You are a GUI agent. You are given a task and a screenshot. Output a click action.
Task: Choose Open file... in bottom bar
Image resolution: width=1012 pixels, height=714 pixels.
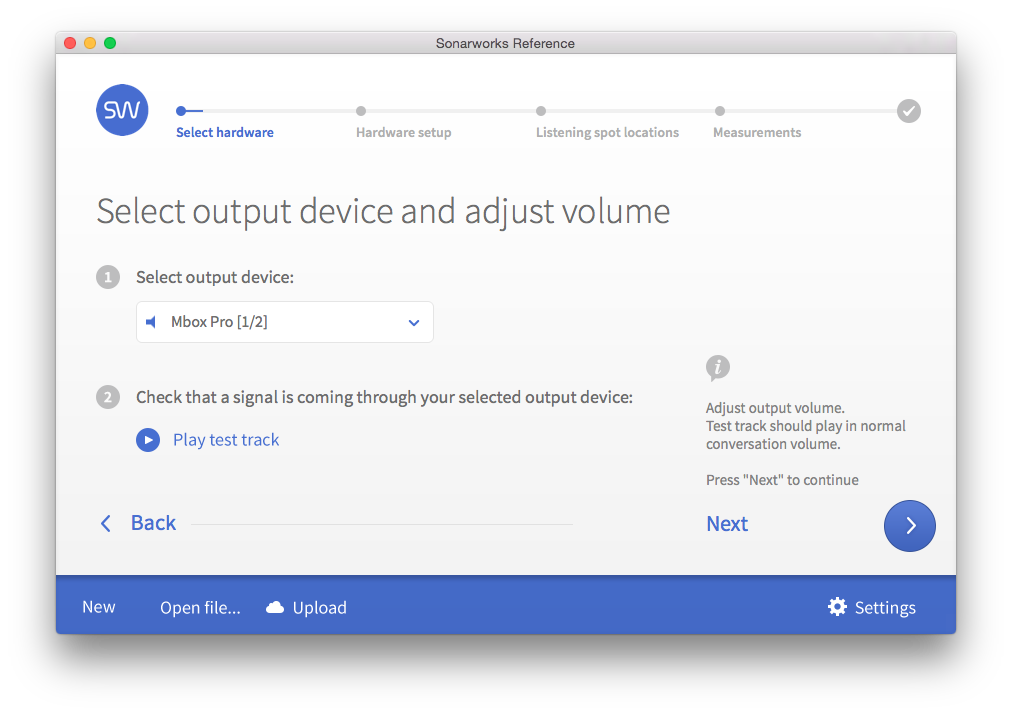200,608
